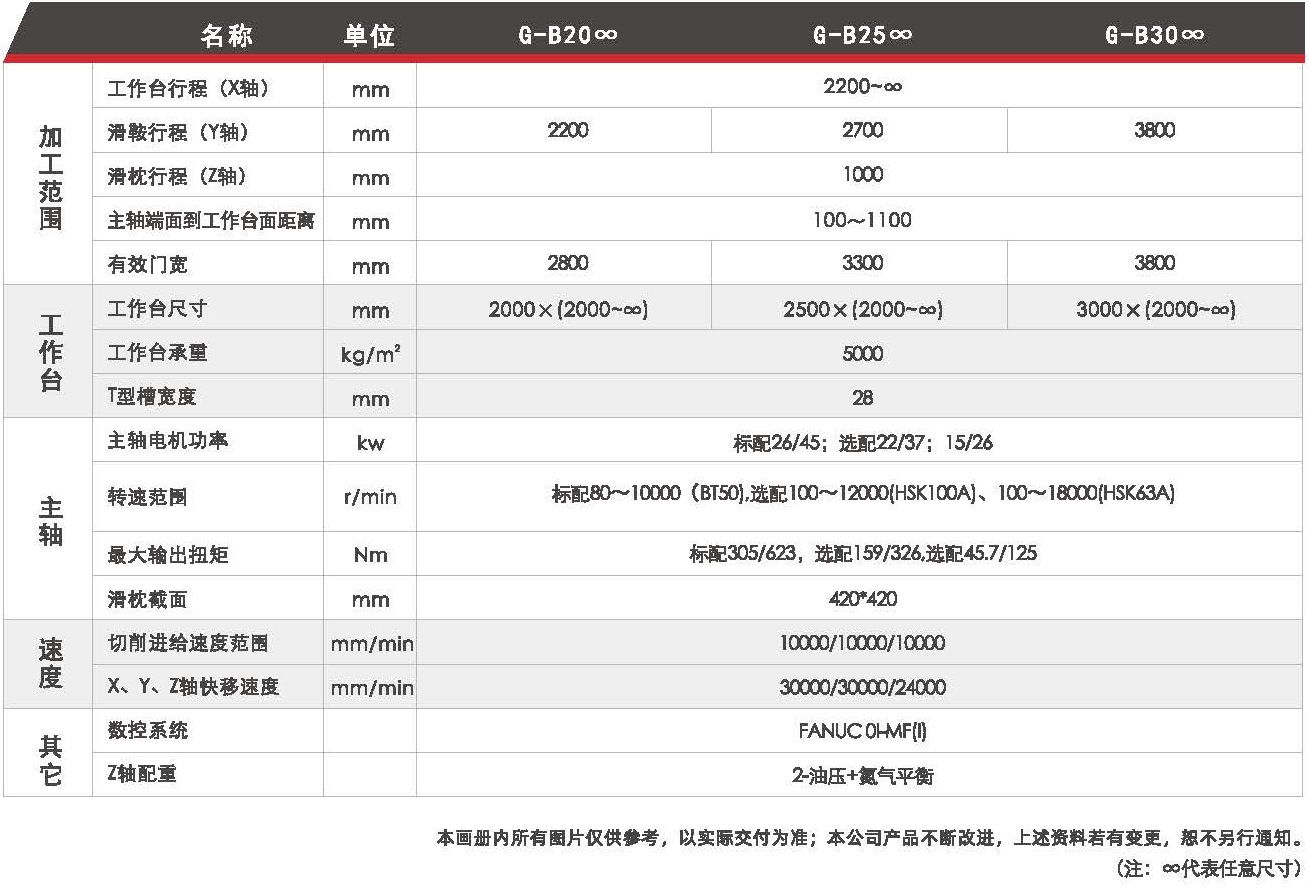Select the 30000/30000/24000 rapid speed value
The image size is (1309, 889).
[x=862, y=687]
